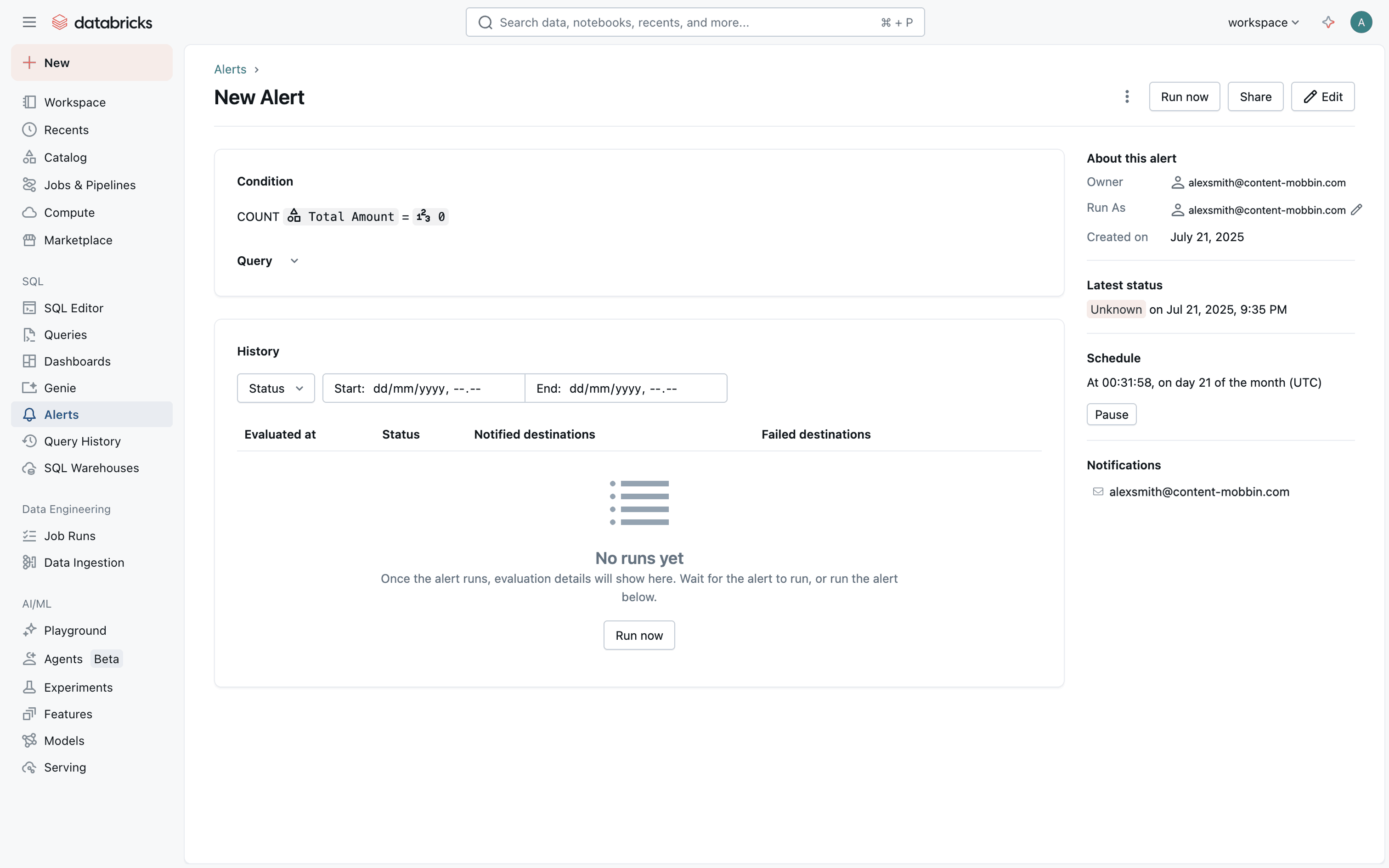Go to SQL Warehouses in the sidebar
The image size is (1389, 868).
[x=91, y=468]
